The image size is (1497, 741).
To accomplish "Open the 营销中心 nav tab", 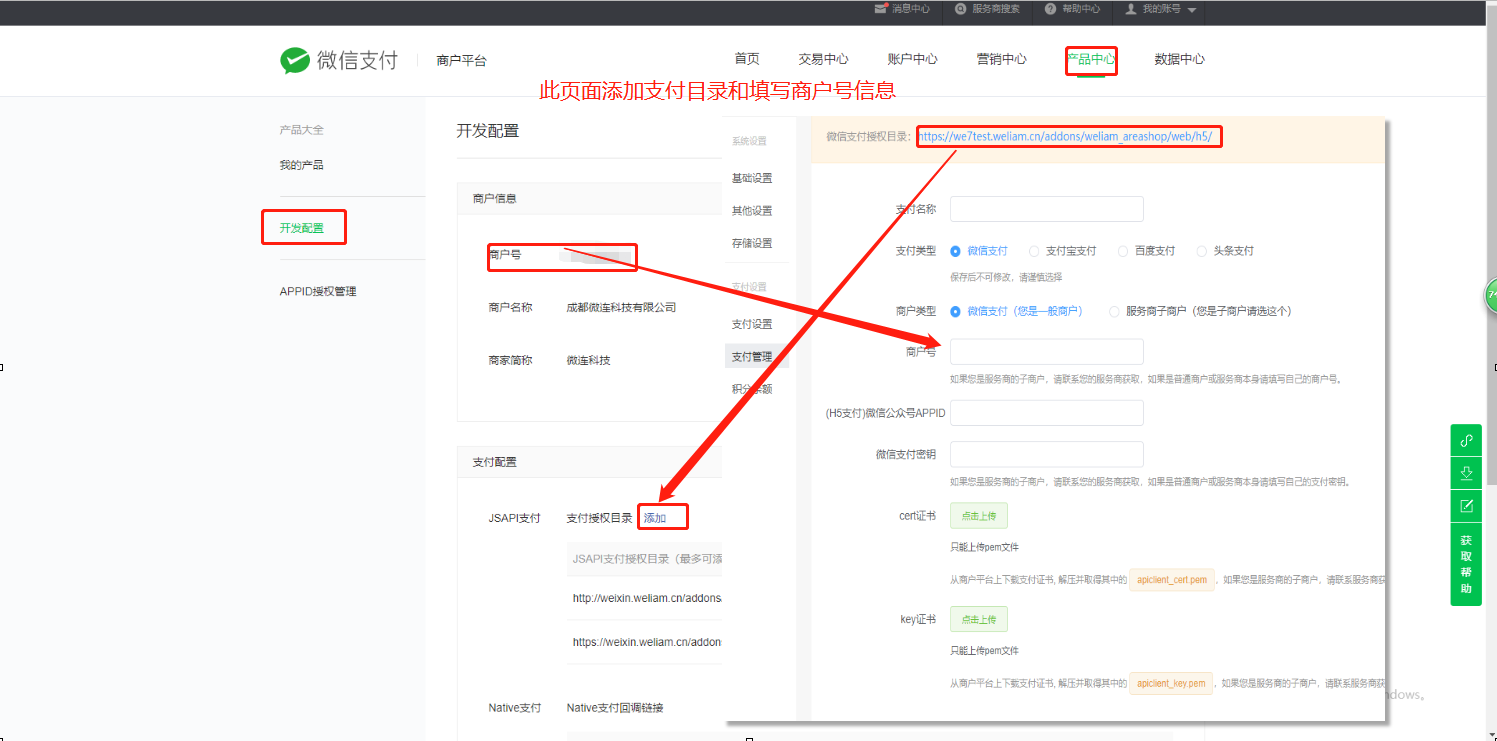I will 1001,59.
